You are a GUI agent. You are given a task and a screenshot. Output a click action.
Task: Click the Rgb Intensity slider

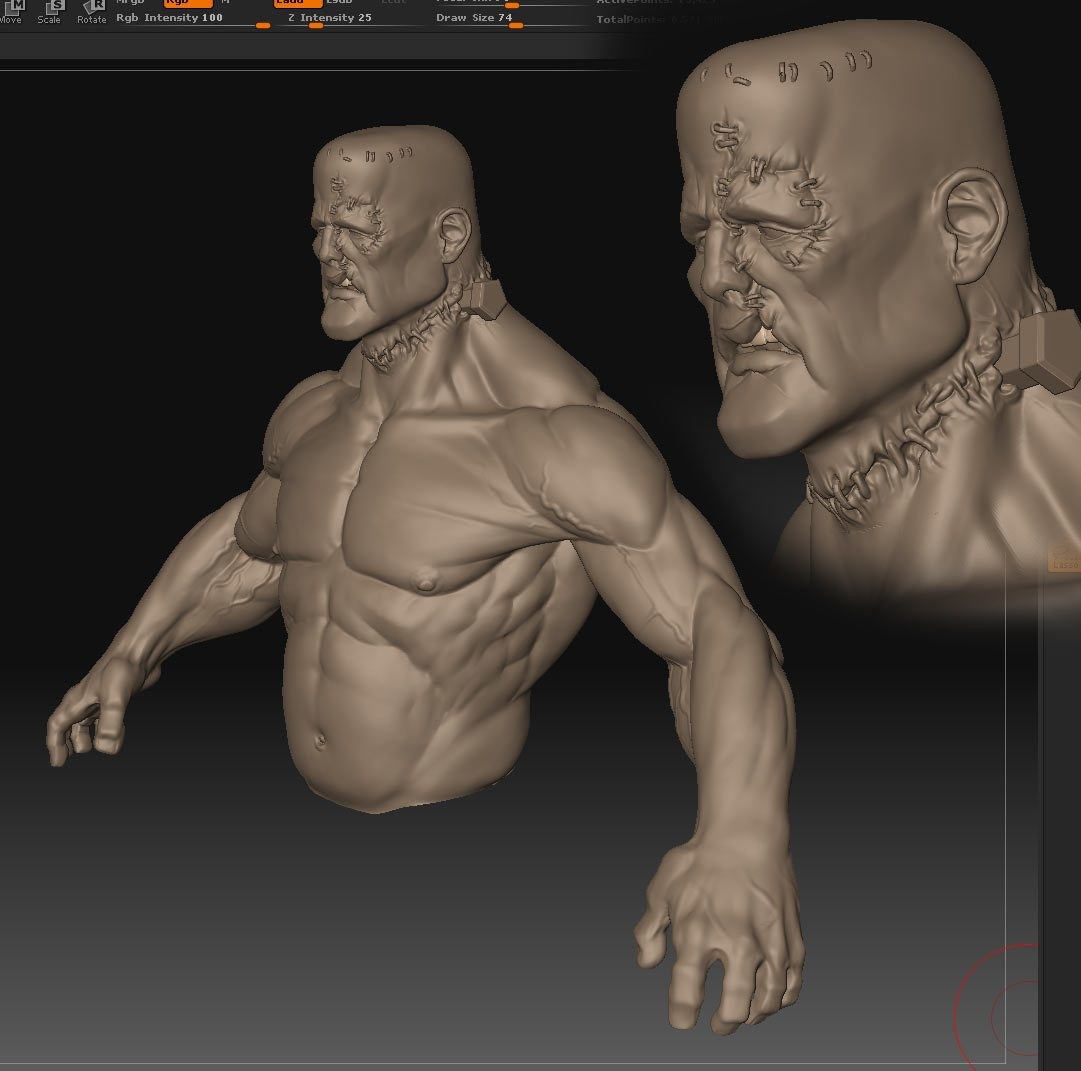click(x=193, y=19)
